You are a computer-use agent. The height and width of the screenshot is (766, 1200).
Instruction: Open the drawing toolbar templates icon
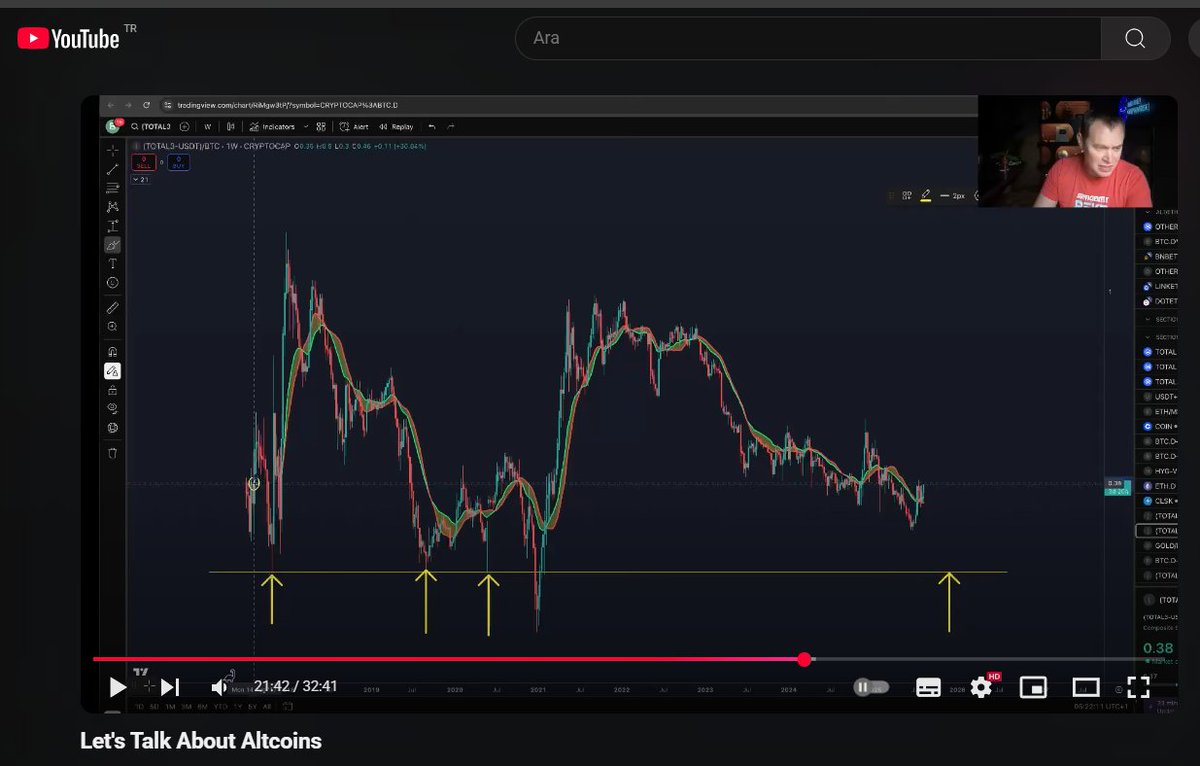pos(907,195)
